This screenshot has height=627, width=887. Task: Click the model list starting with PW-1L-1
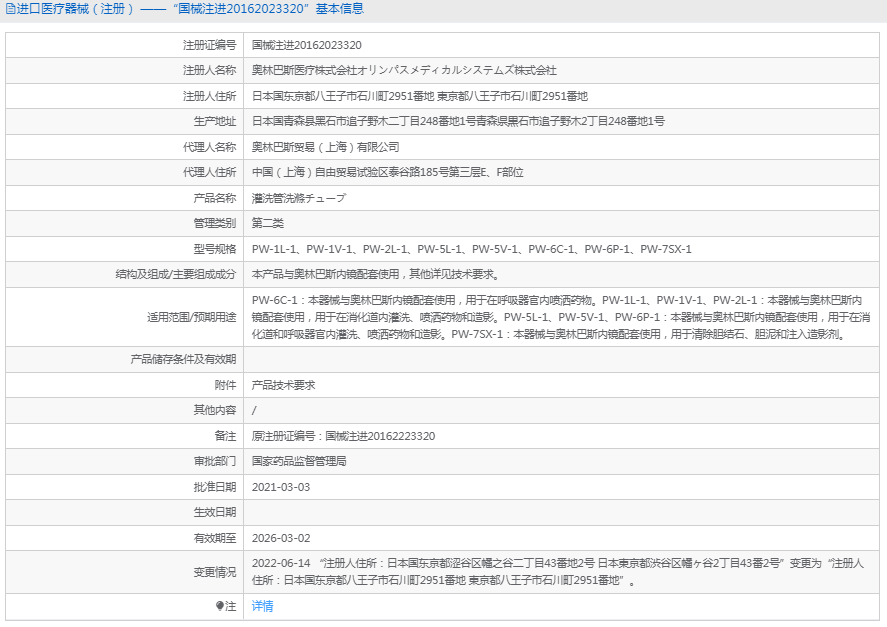click(x=472, y=249)
